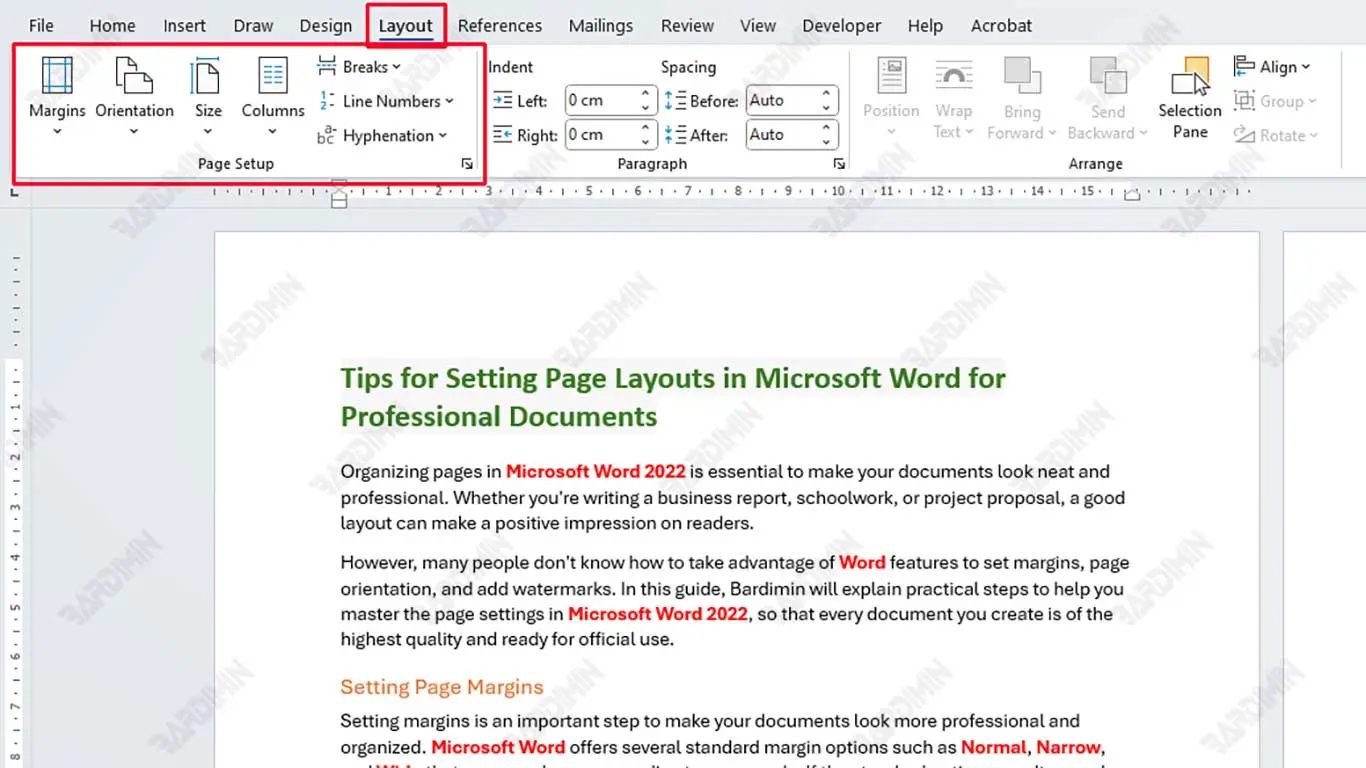The image size is (1366, 768).
Task: Open the Hyphenation dropdown menu
Action: pos(383,136)
